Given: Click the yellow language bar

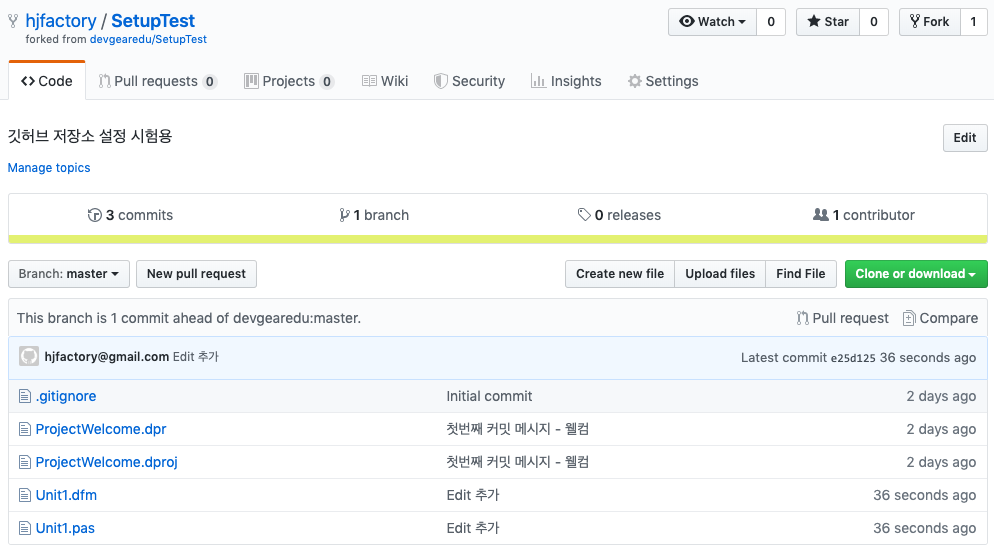Looking at the screenshot, I should [x=498, y=240].
